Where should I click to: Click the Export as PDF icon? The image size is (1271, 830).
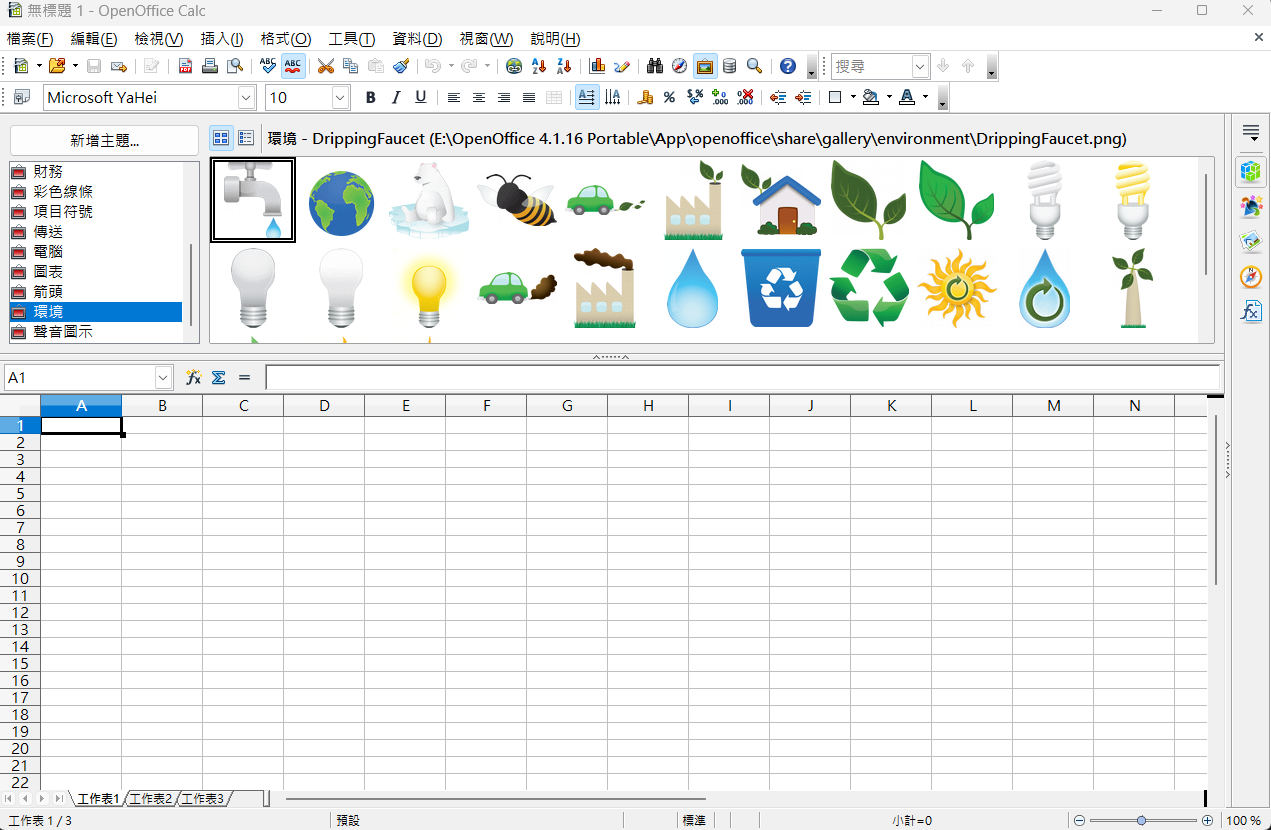186,67
